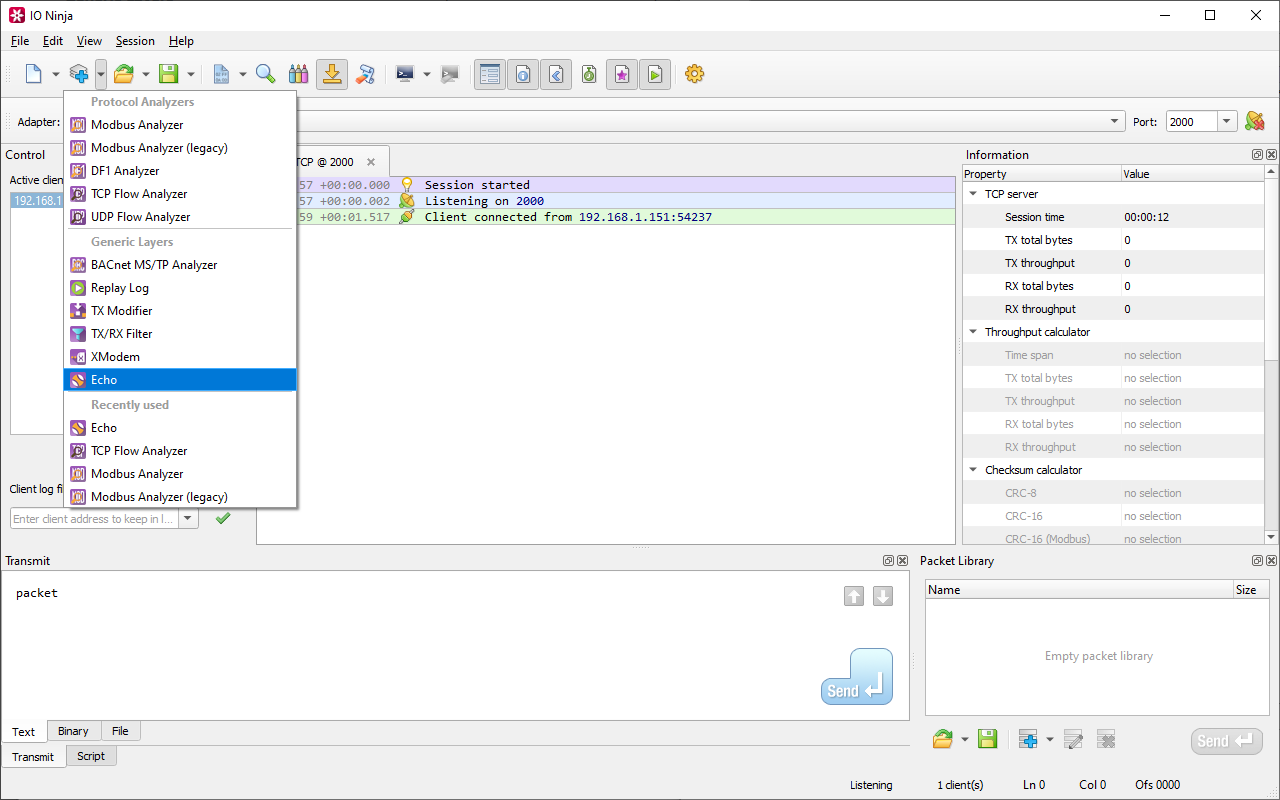Click the Add Layer plugin icon
This screenshot has width=1280, height=800.
pos(79,74)
